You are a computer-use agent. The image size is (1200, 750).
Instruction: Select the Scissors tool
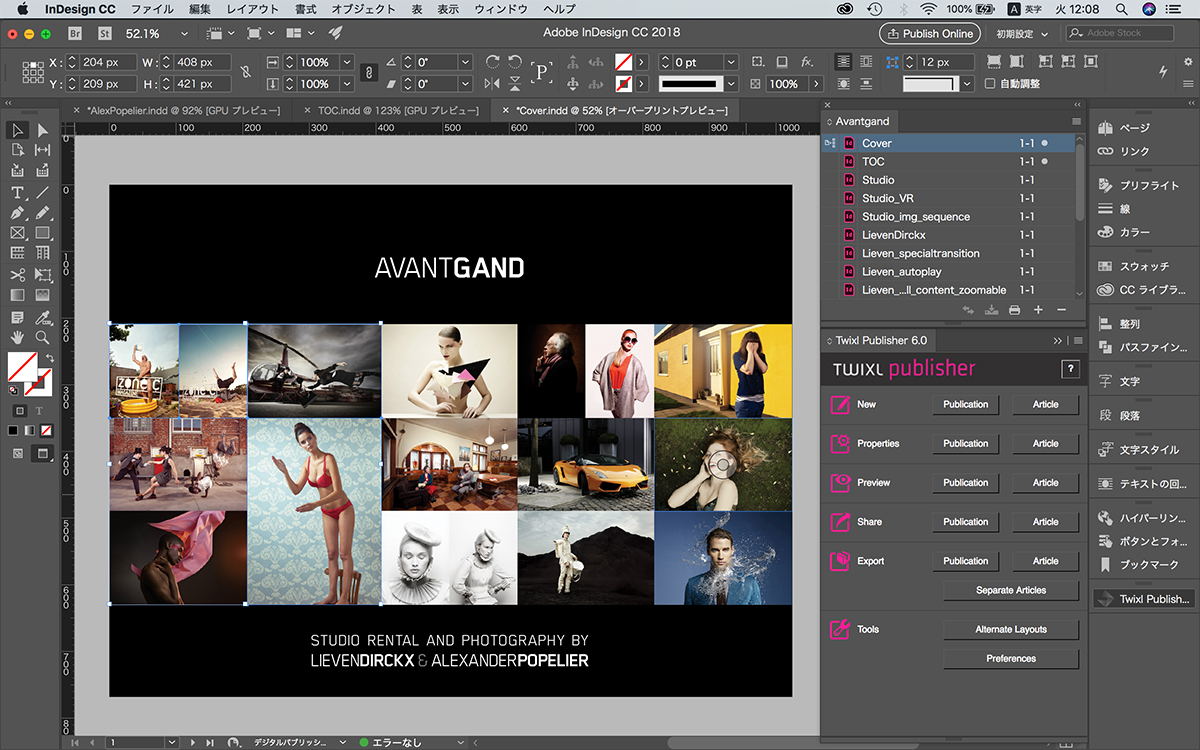18,275
